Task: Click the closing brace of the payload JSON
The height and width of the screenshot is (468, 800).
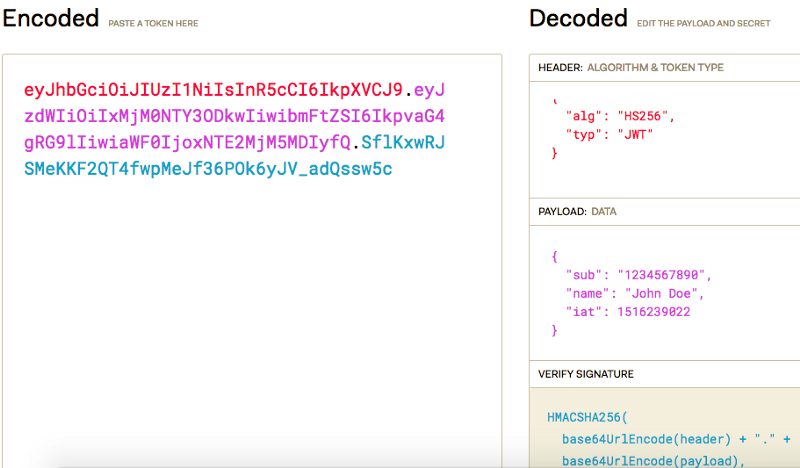Action: [x=555, y=330]
